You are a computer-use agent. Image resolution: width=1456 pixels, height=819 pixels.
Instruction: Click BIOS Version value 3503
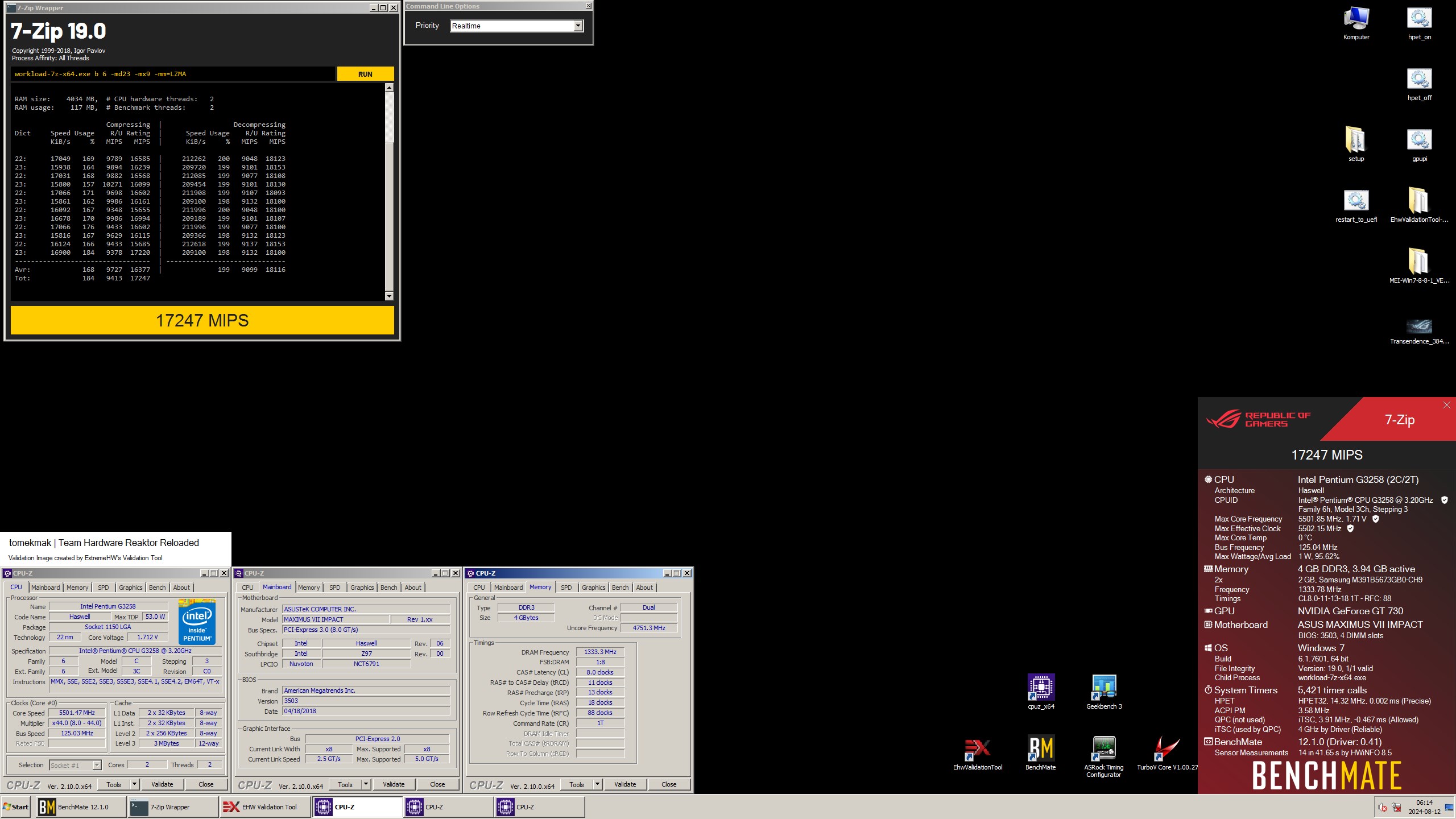coord(366,701)
